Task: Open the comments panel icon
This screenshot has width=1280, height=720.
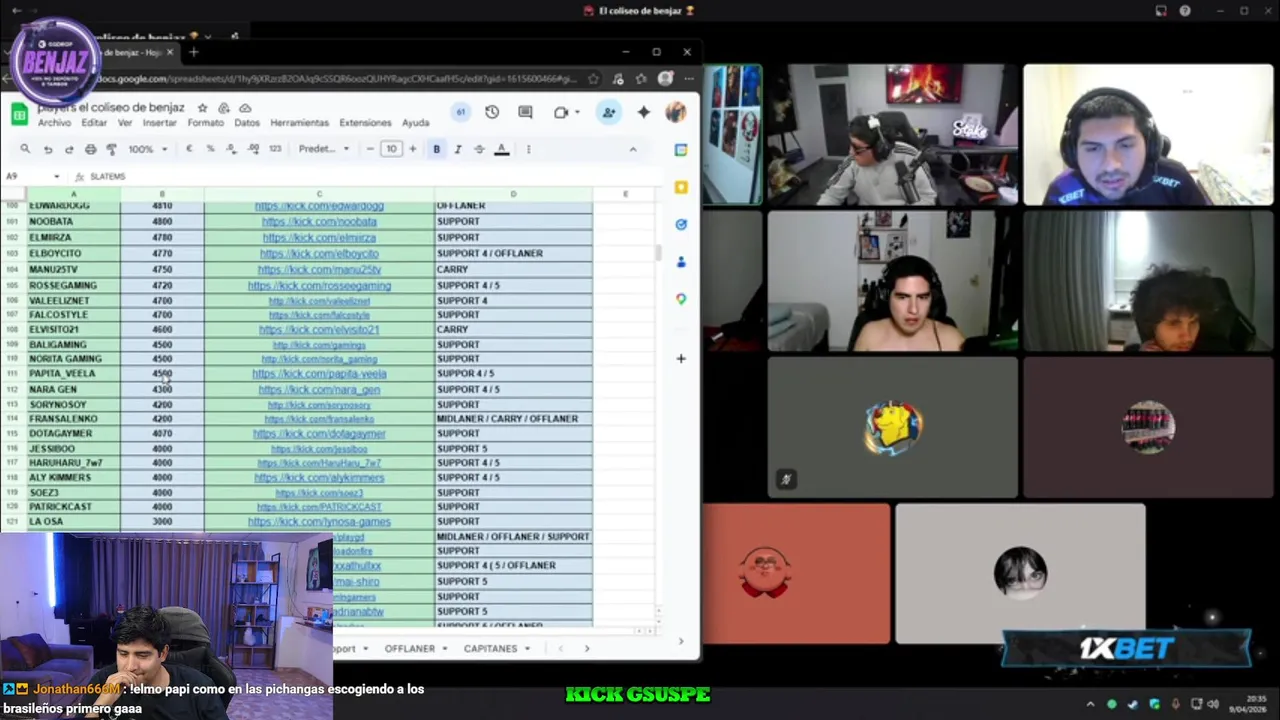Action: (525, 112)
